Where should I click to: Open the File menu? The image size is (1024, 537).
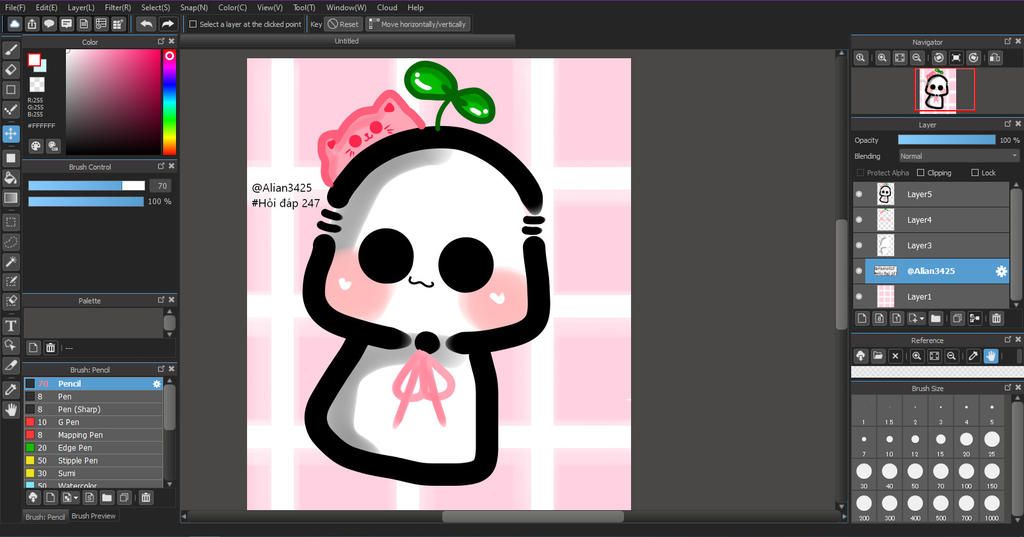pos(15,7)
